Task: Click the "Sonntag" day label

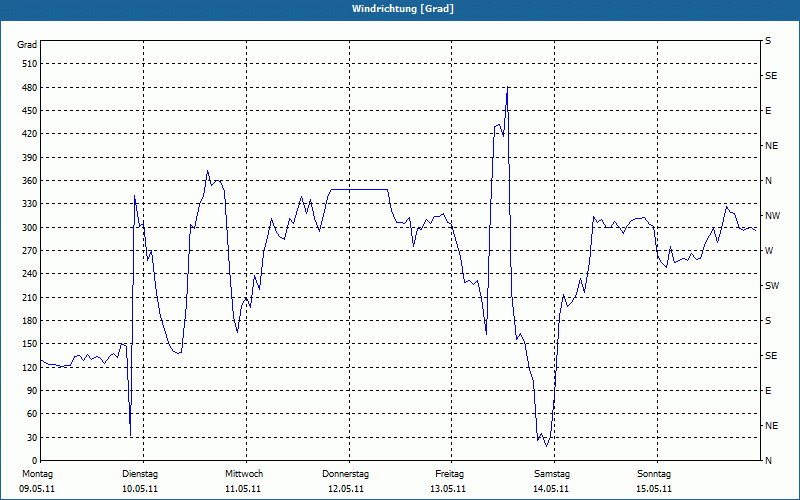Action: (x=654, y=474)
